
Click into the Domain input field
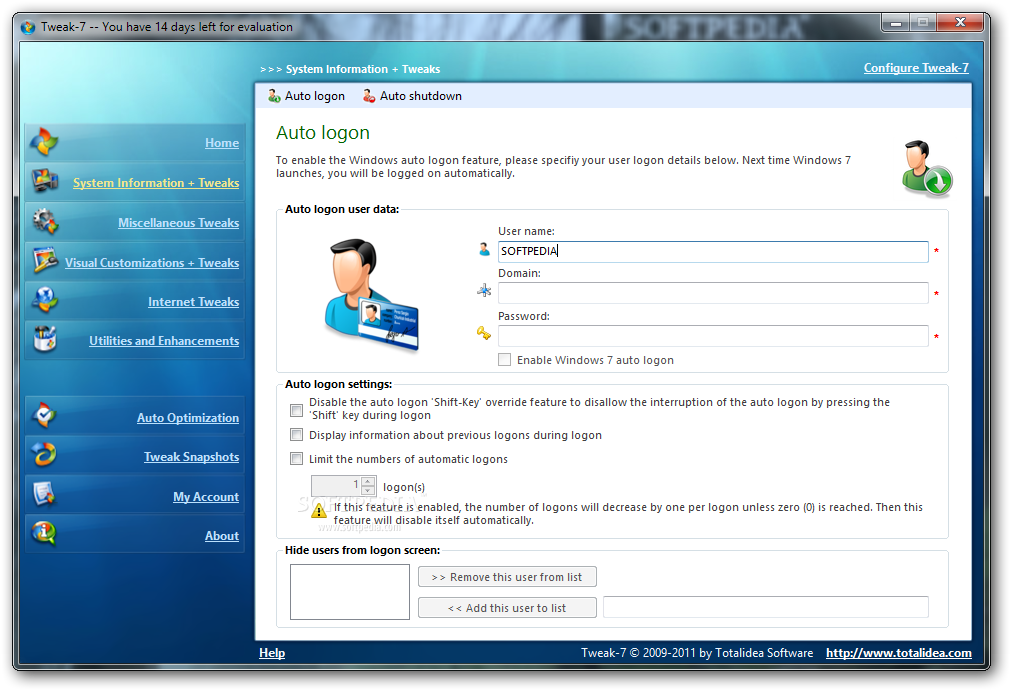[713, 293]
